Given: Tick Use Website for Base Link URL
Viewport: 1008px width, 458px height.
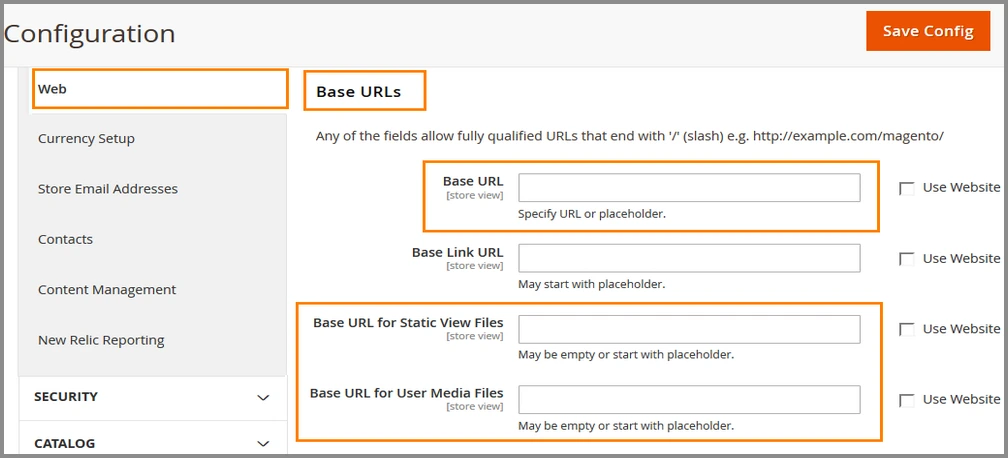Looking at the screenshot, I should pos(907,259).
